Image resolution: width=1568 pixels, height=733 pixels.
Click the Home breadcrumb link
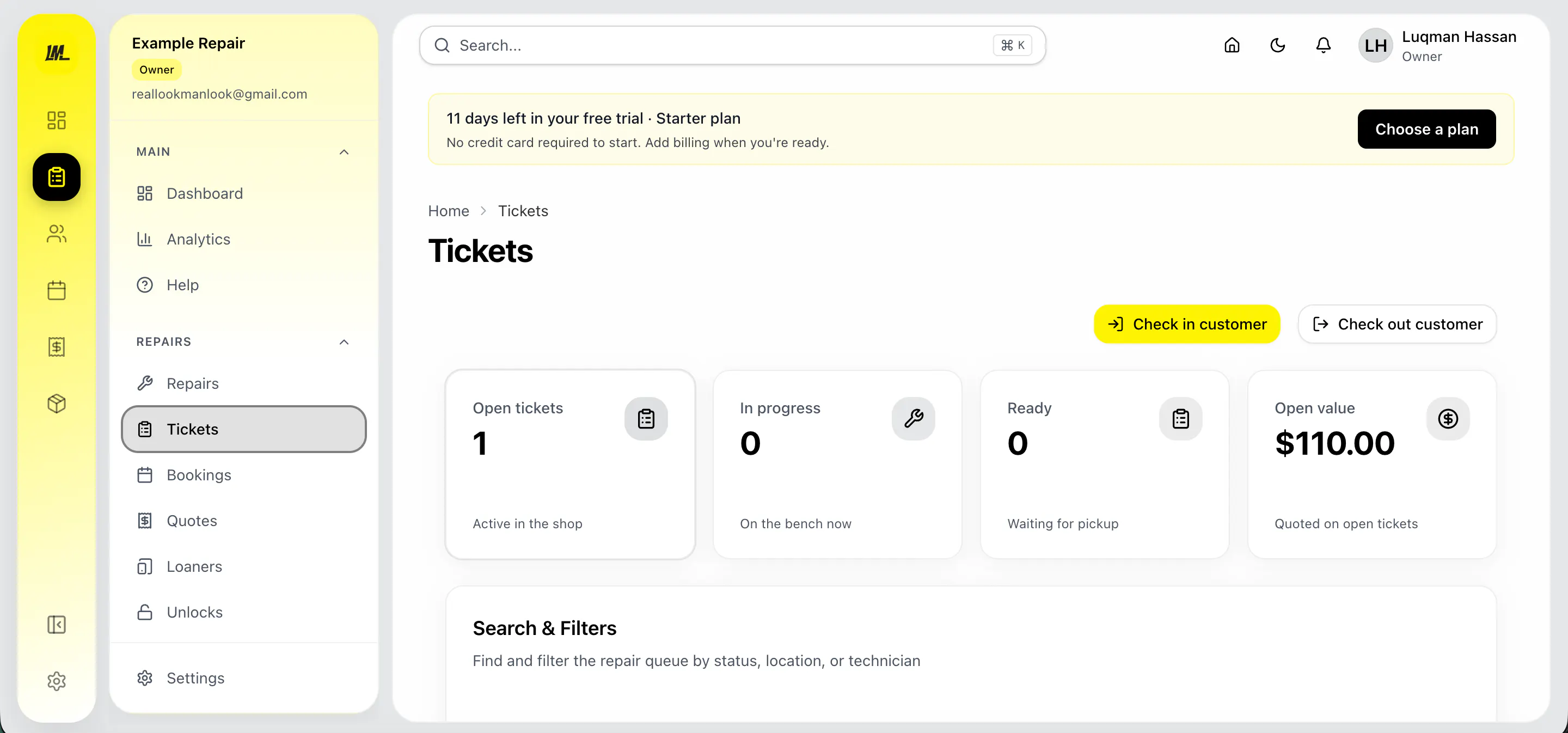coord(448,211)
